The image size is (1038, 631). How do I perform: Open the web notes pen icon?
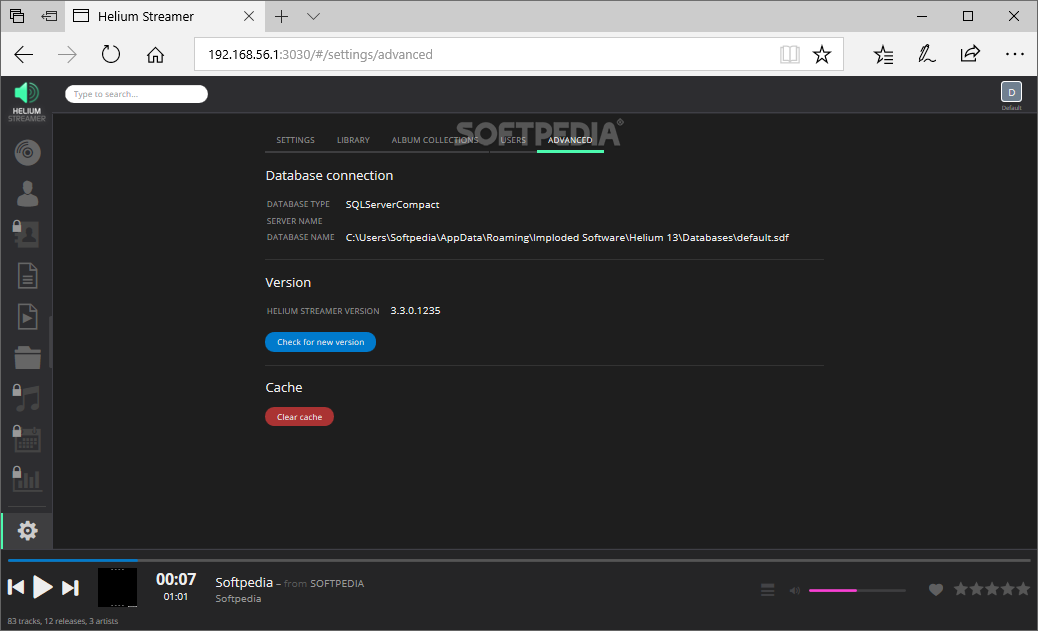(x=926, y=54)
